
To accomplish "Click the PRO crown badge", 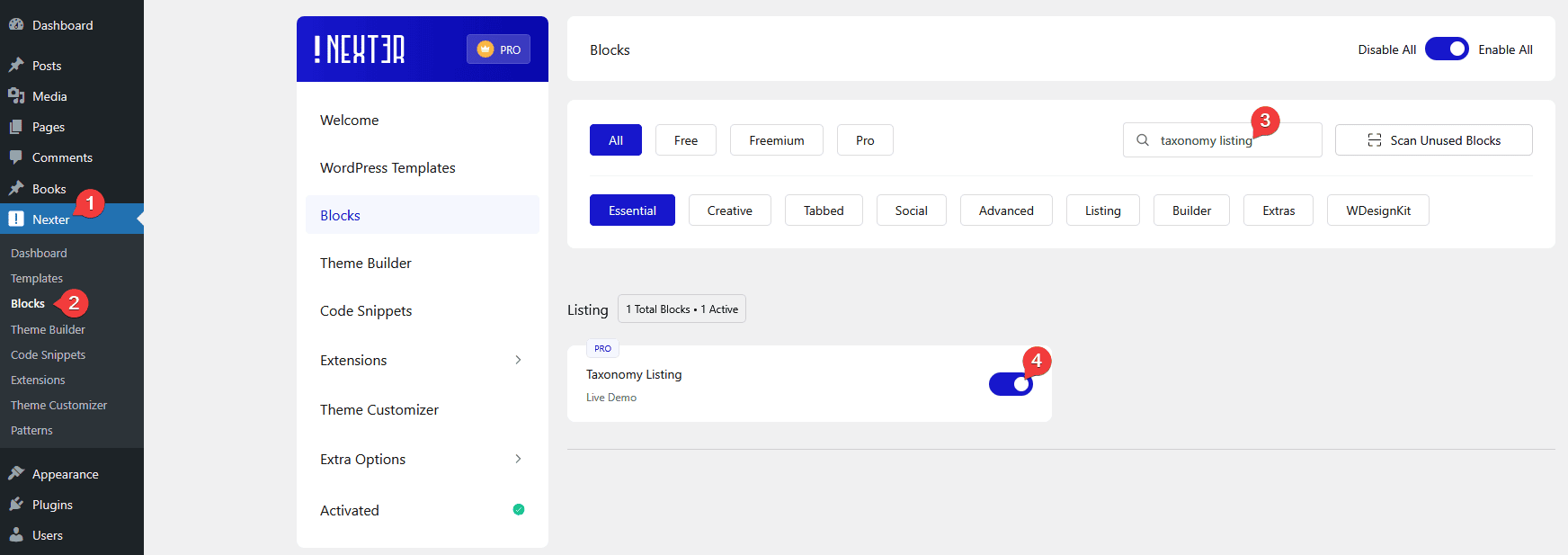I will (x=498, y=49).
